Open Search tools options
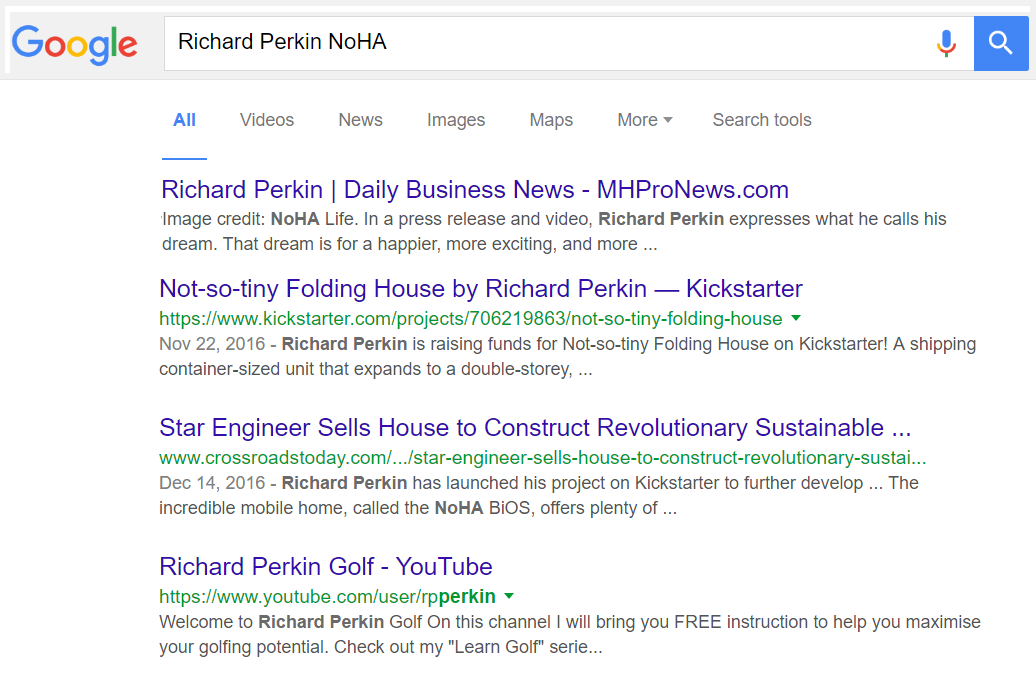1036x689 pixels. point(761,120)
